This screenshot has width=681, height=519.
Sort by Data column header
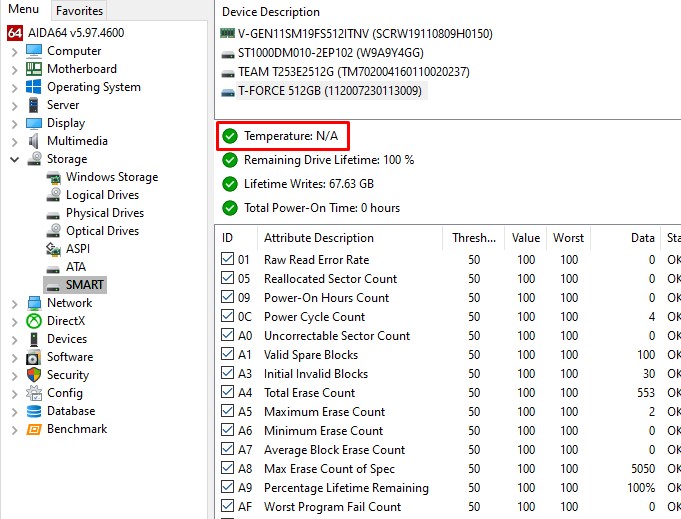pyautogui.click(x=625, y=238)
